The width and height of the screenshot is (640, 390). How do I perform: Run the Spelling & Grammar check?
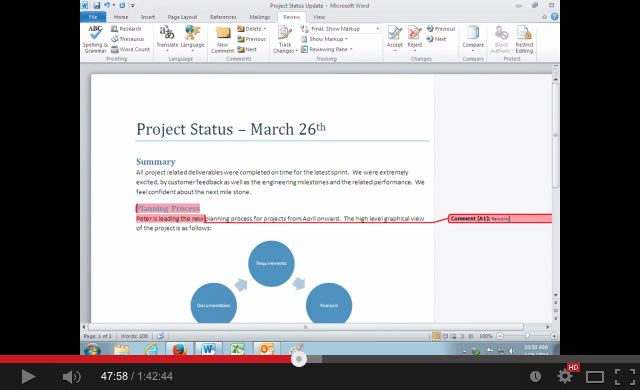point(95,39)
